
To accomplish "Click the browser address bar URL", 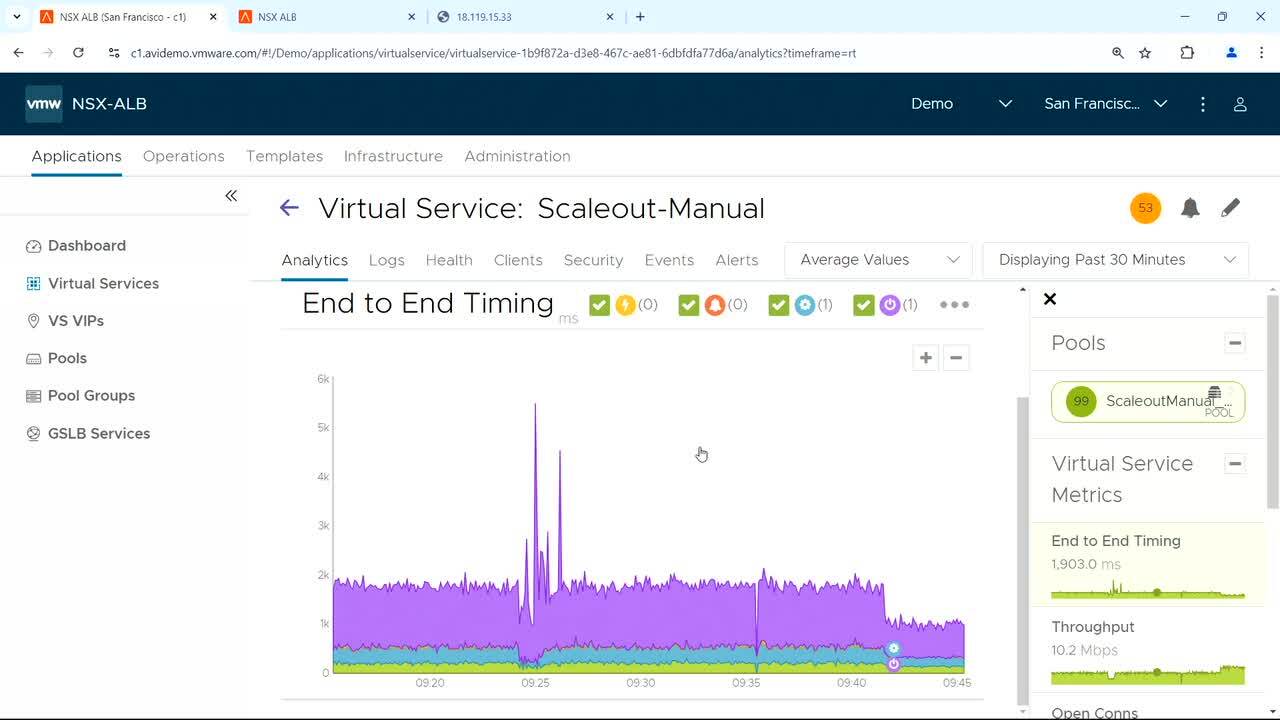I will pyautogui.click(x=493, y=53).
